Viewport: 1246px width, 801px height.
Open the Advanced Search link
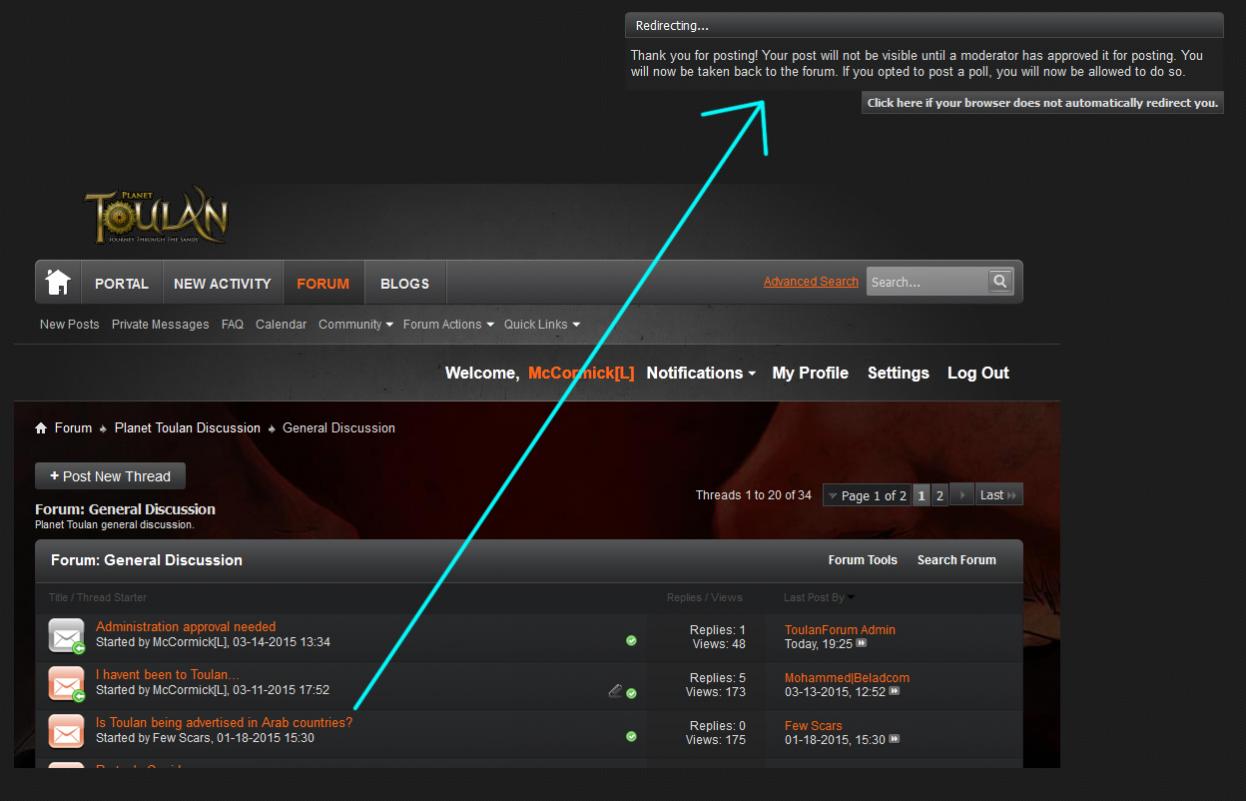[811, 282]
